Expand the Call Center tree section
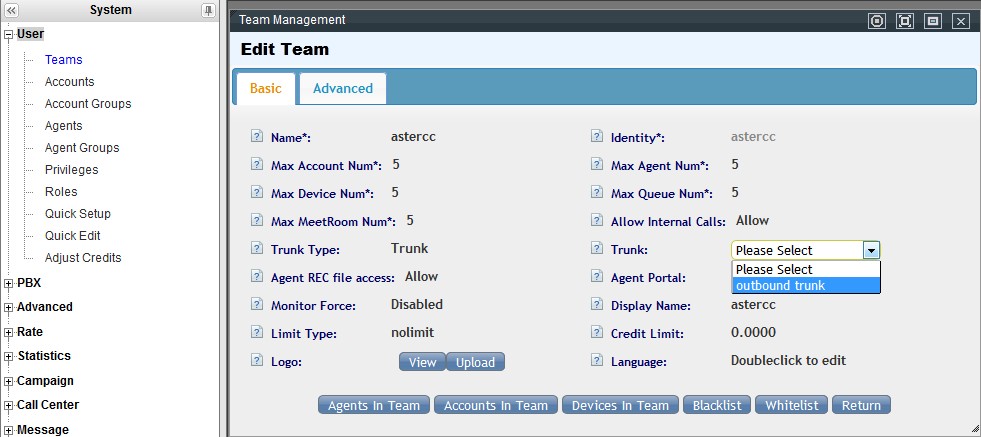Screen dimensions: 981x437 pyautogui.click(x=9, y=405)
